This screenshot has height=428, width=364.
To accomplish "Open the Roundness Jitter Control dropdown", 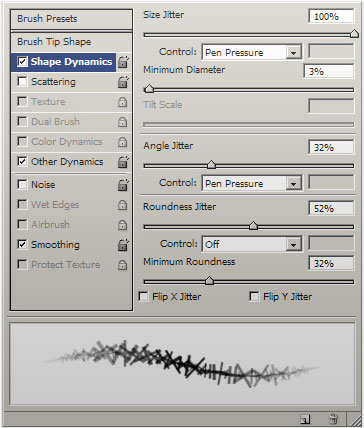I will tap(252, 244).
